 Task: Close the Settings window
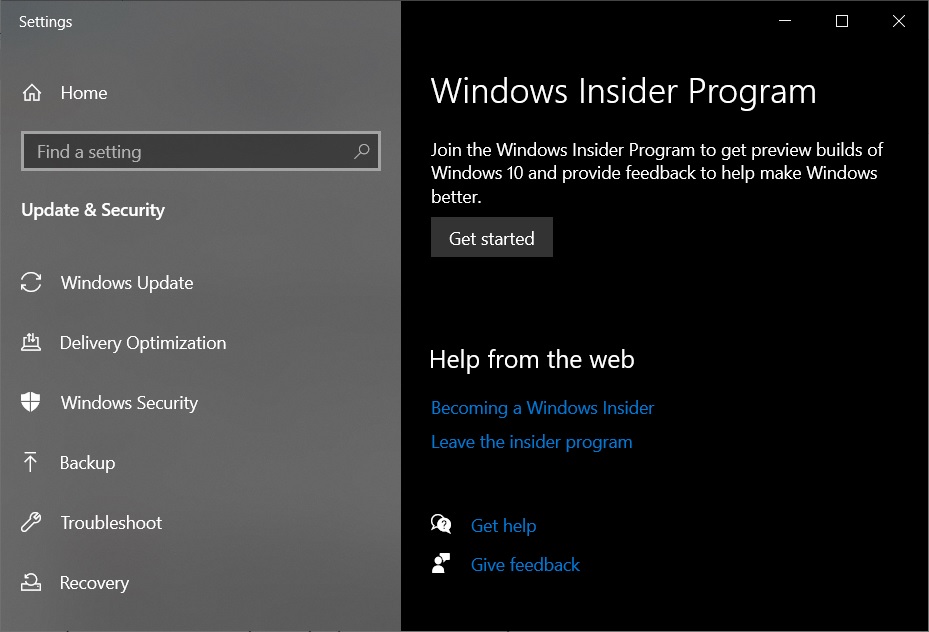coord(899,21)
